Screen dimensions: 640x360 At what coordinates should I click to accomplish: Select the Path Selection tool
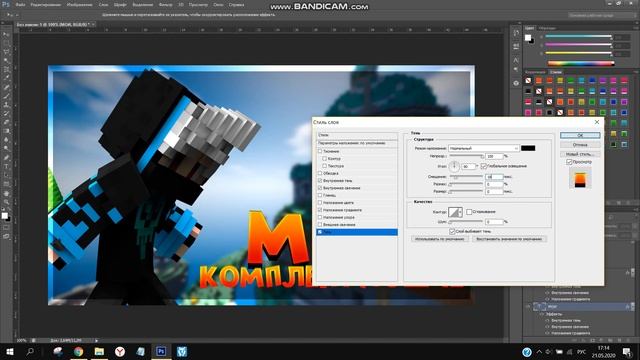point(6,176)
